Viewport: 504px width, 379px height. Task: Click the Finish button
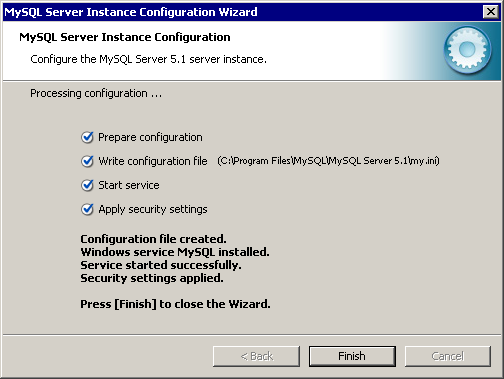click(352, 356)
